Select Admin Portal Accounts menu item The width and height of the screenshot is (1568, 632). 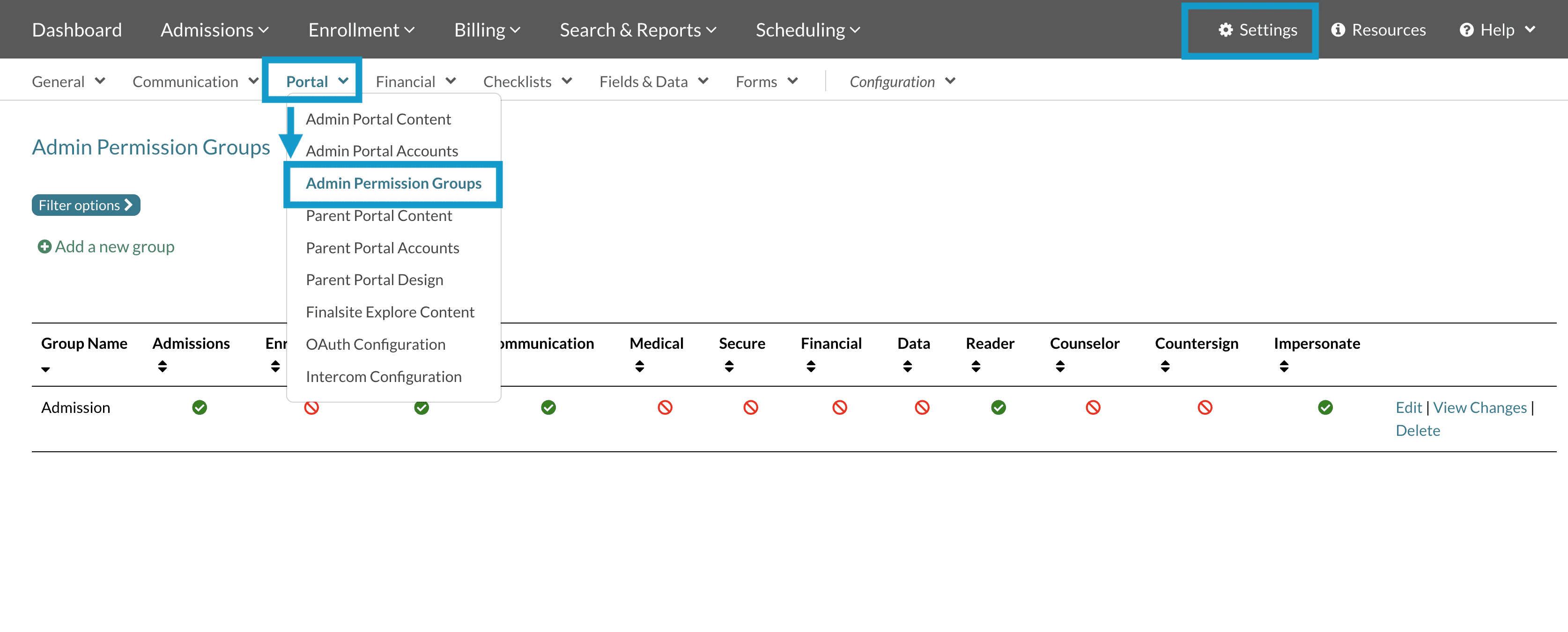(x=382, y=151)
